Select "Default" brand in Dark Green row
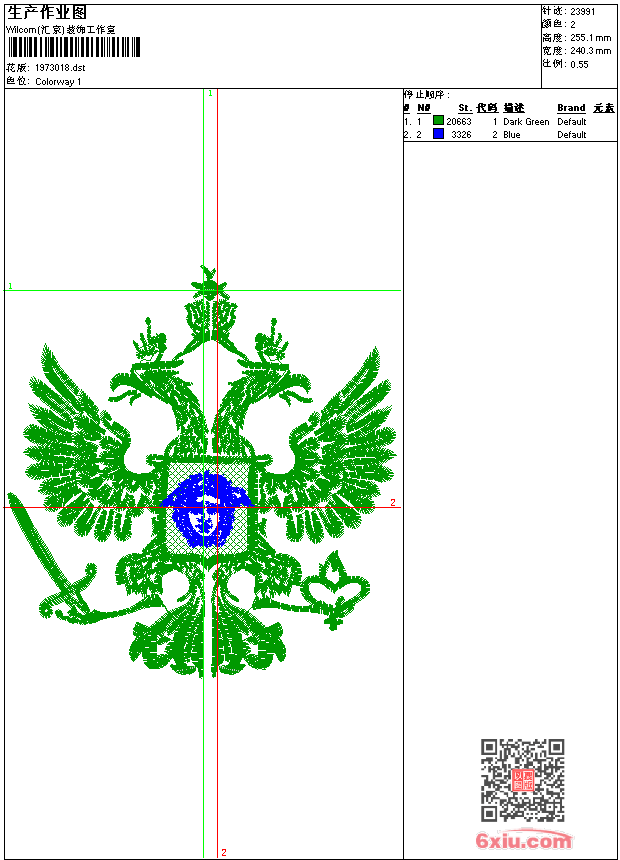Viewport: 620px width, 860px height. [x=572, y=122]
